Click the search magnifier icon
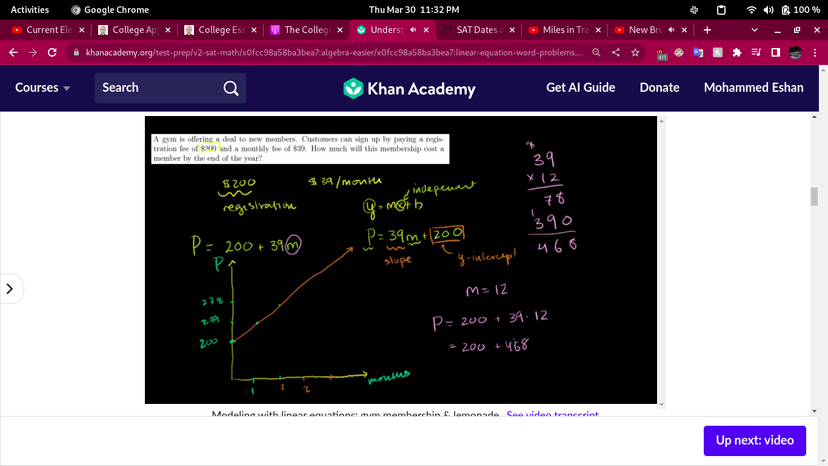The width and height of the screenshot is (828, 466). (x=231, y=88)
